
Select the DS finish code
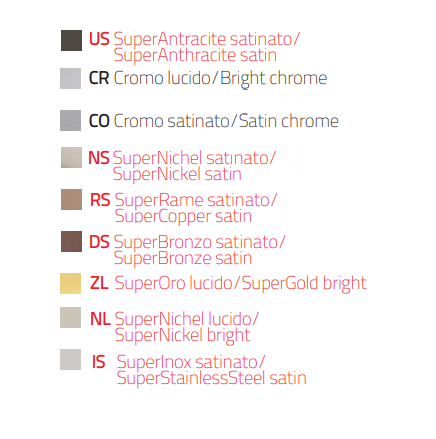[x=99, y=242]
